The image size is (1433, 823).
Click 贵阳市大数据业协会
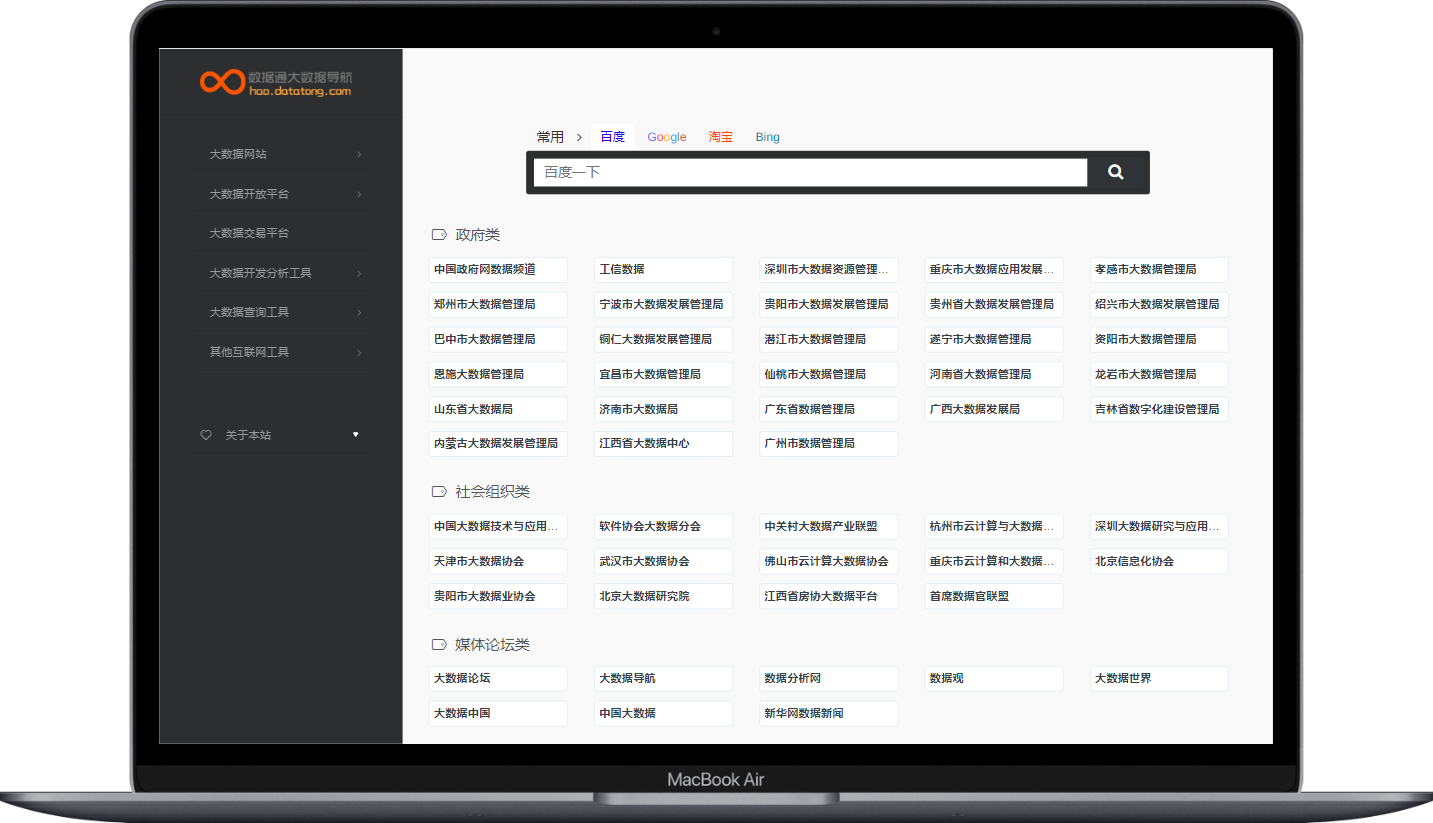coord(498,596)
